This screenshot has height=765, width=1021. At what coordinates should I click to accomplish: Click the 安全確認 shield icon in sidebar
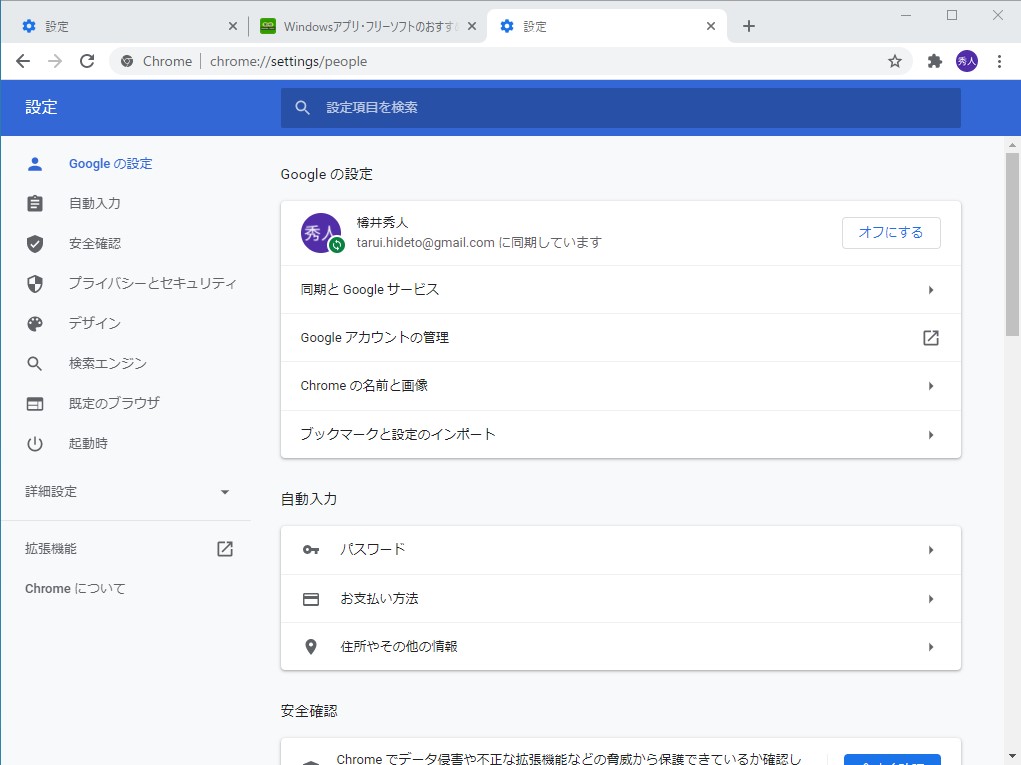pyautogui.click(x=35, y=243)
